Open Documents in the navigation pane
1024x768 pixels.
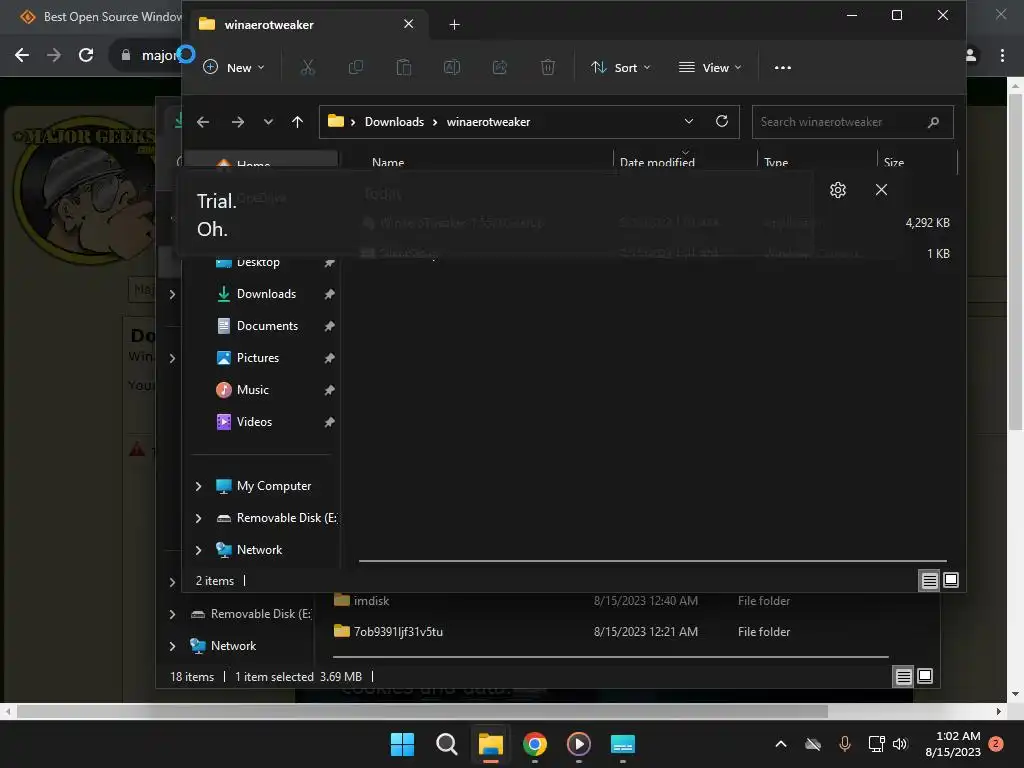click(267, 326)
